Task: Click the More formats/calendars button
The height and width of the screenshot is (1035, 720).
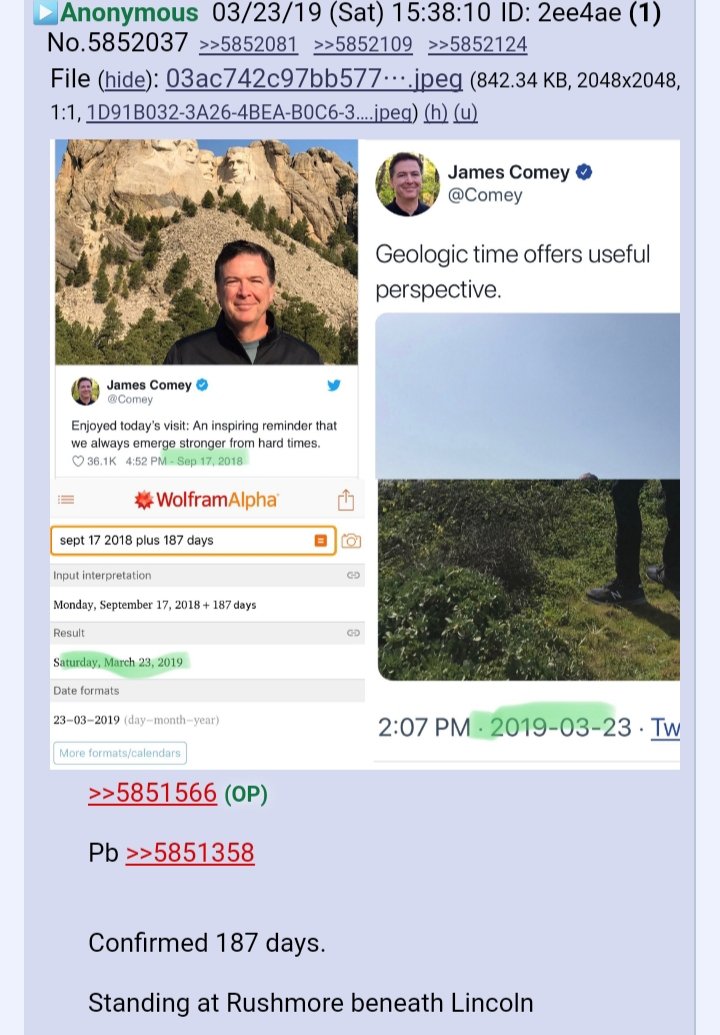Action: [x=119, y=753]
